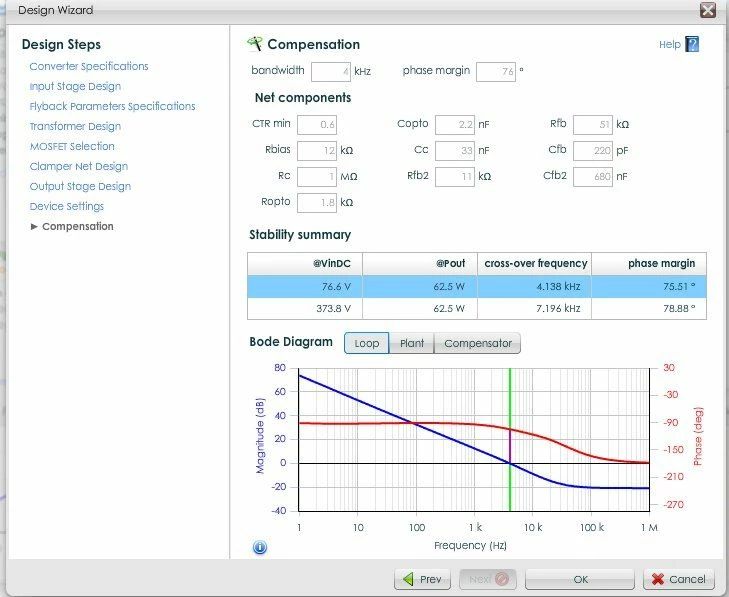Click the blue Help question mark icon
This screenshot has height=597, width=729.
pyautogui.click(x=692, y=44)
